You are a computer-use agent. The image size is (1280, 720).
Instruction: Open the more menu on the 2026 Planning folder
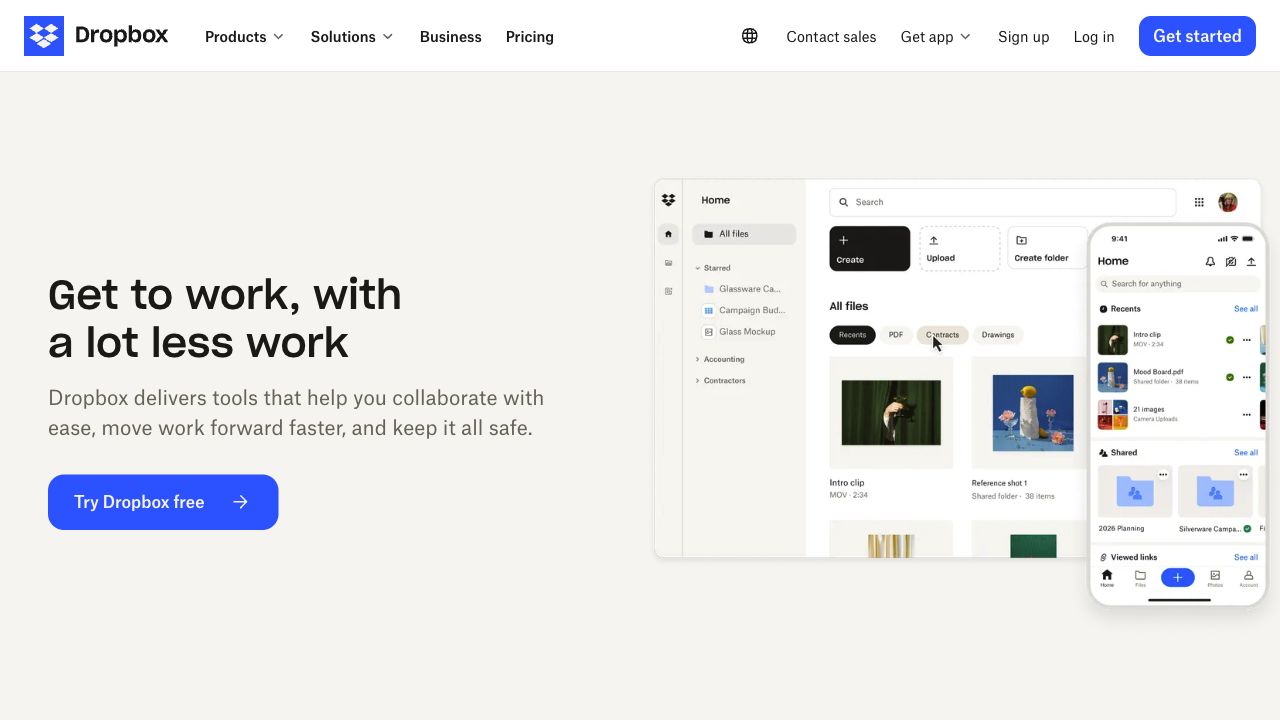(1163, 474)
